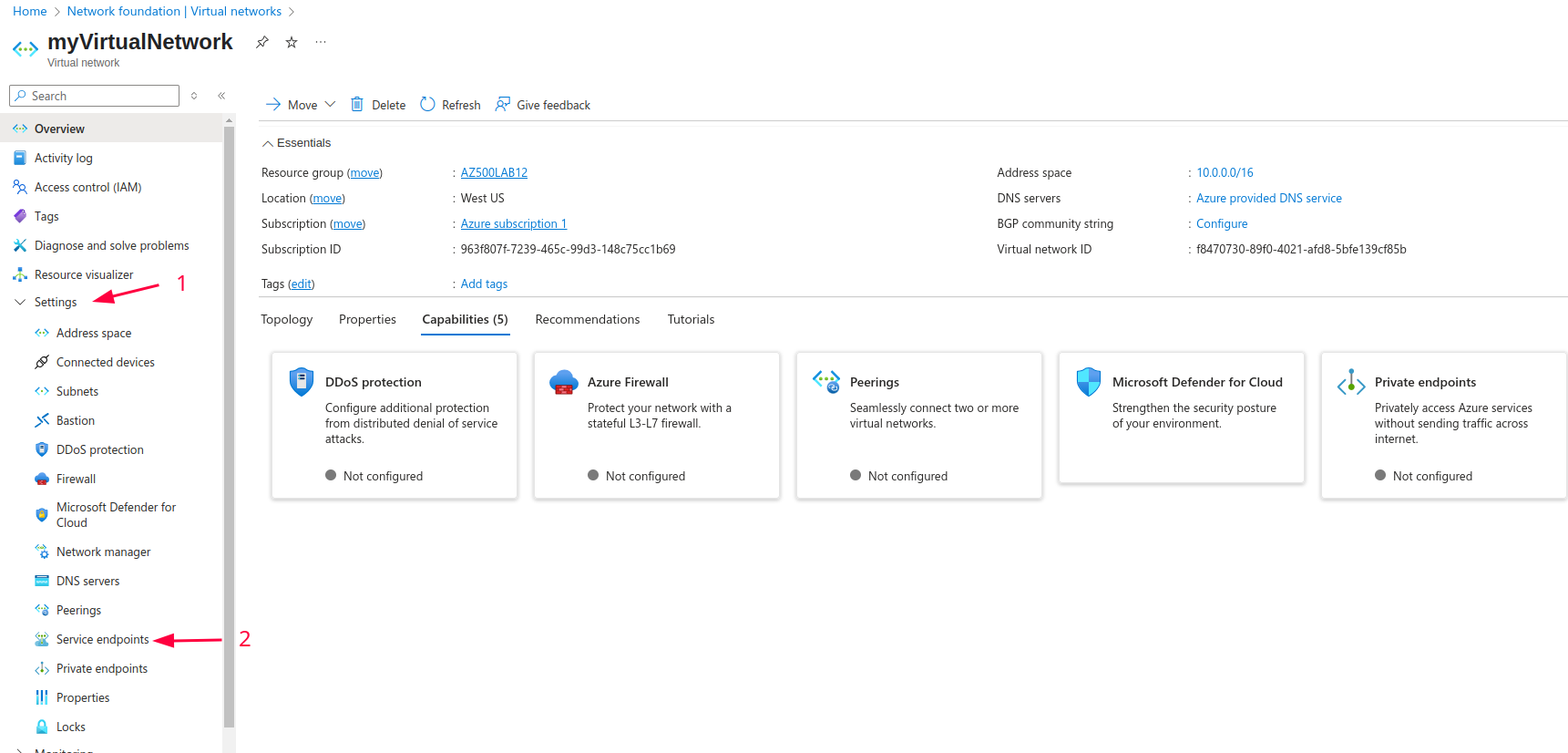Click the DNS servers icon
1568x753 pixels.
coord(42,581)
